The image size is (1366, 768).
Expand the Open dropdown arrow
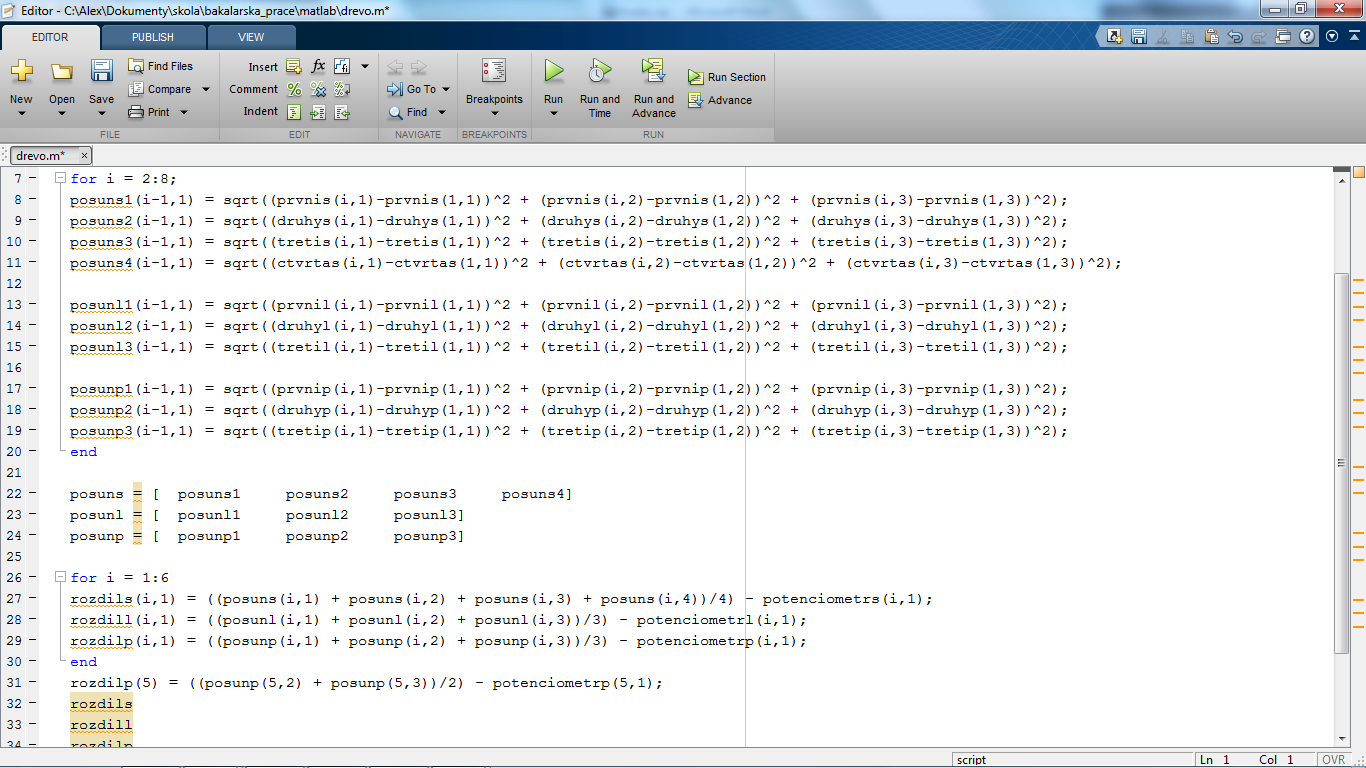click(62, 113)
